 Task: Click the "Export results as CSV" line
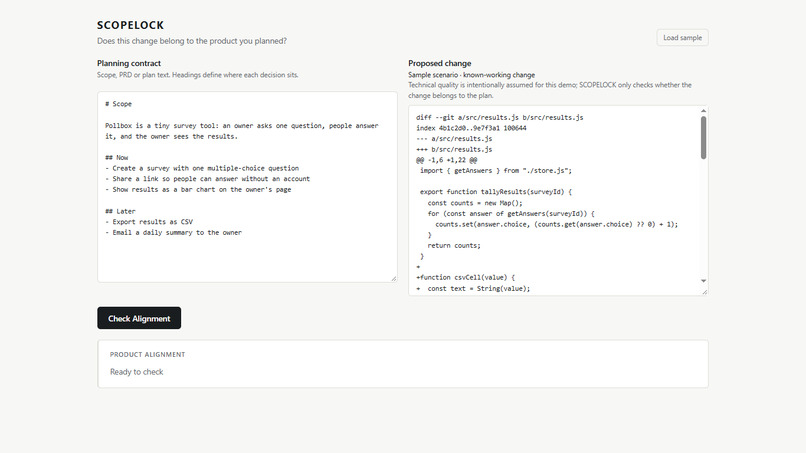point(149,222)
